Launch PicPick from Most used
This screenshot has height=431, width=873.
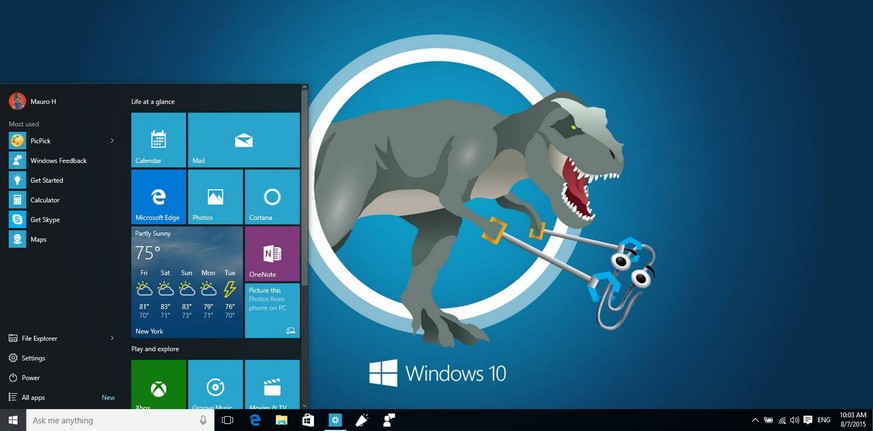pos(61,141)
